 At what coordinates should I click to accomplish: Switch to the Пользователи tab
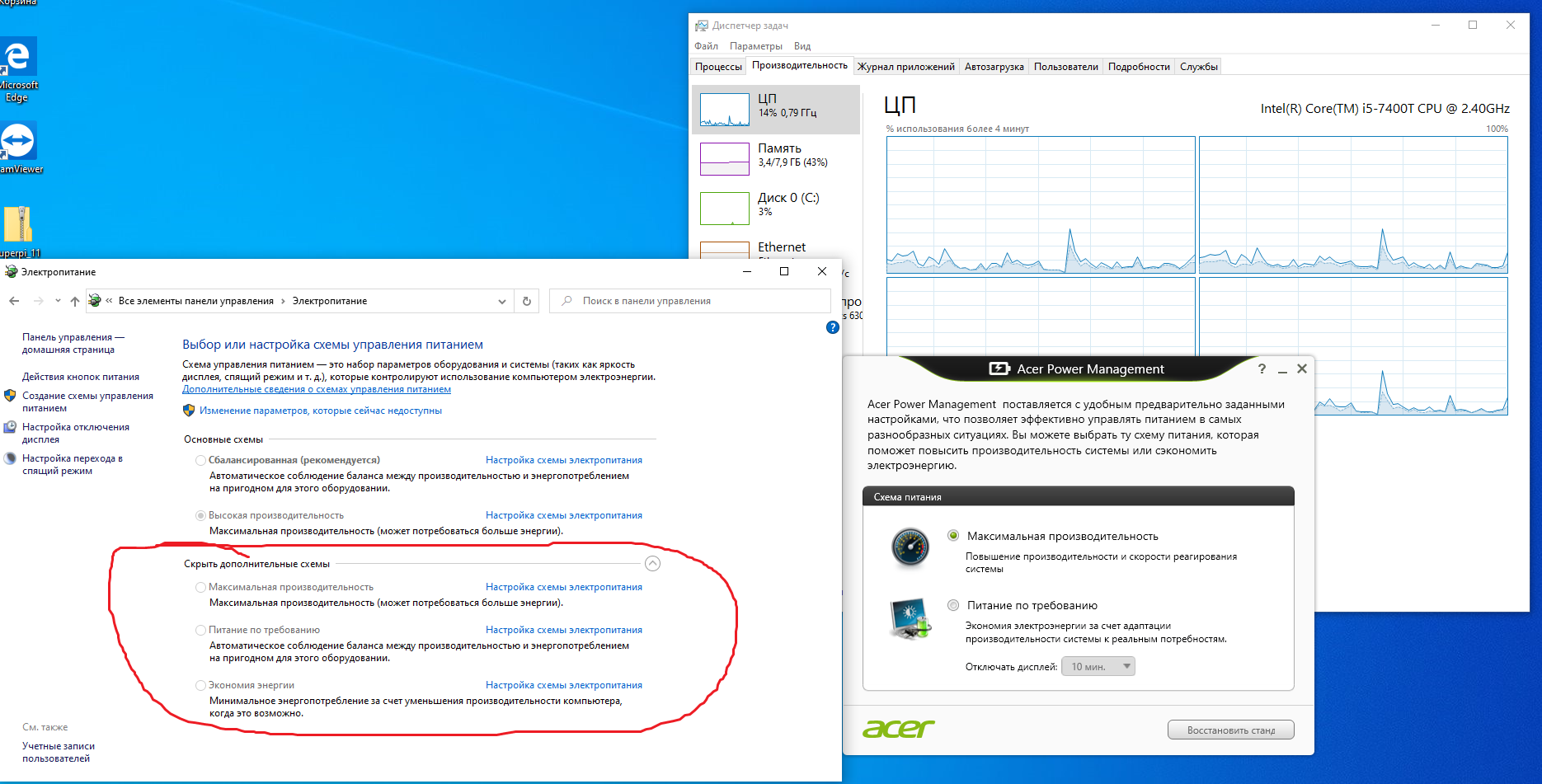(x=1066, y=67)
